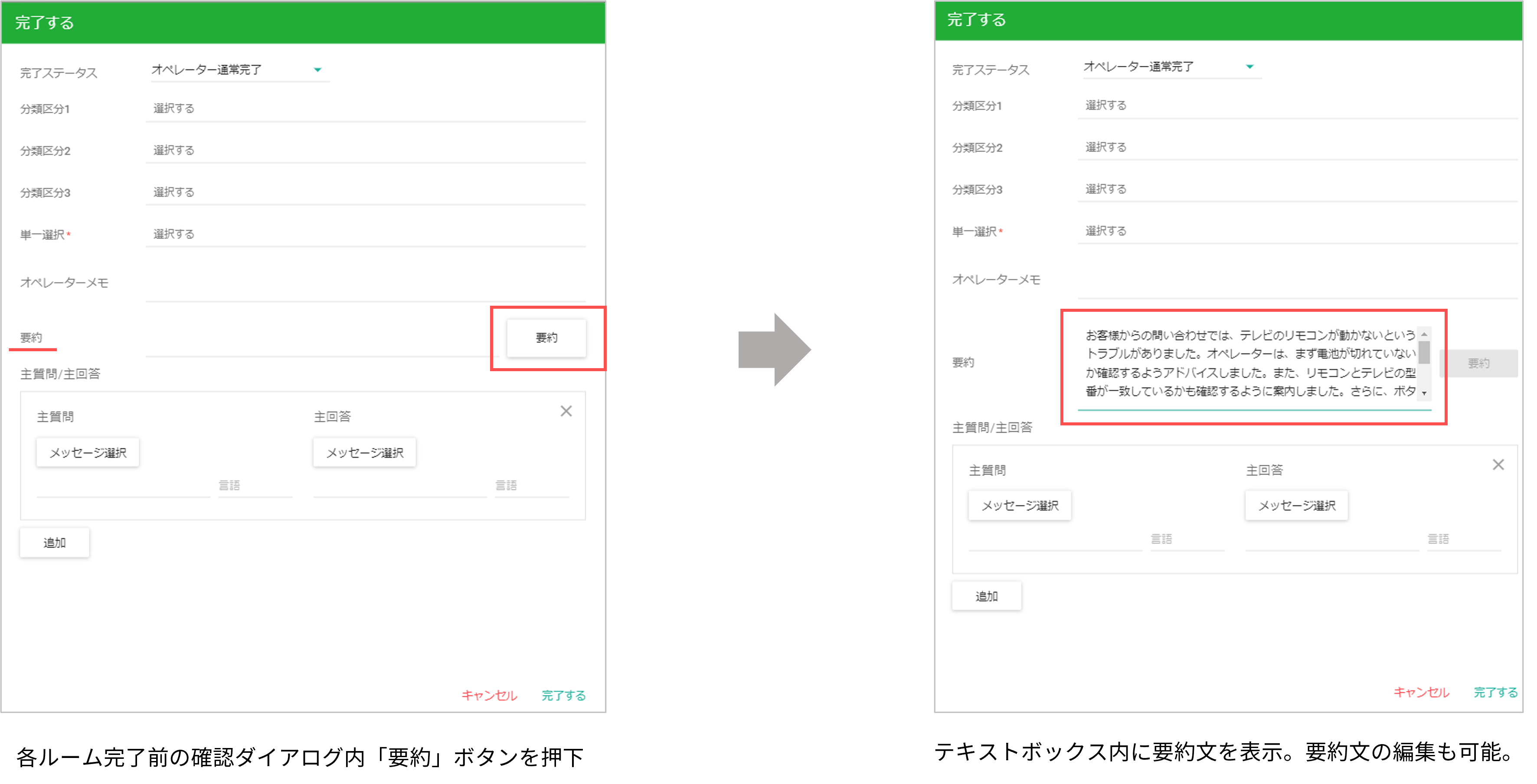Open 完了ステータス dropdown arrow in left dialog
1537x784 pixels.
click(x=317, y=70)
